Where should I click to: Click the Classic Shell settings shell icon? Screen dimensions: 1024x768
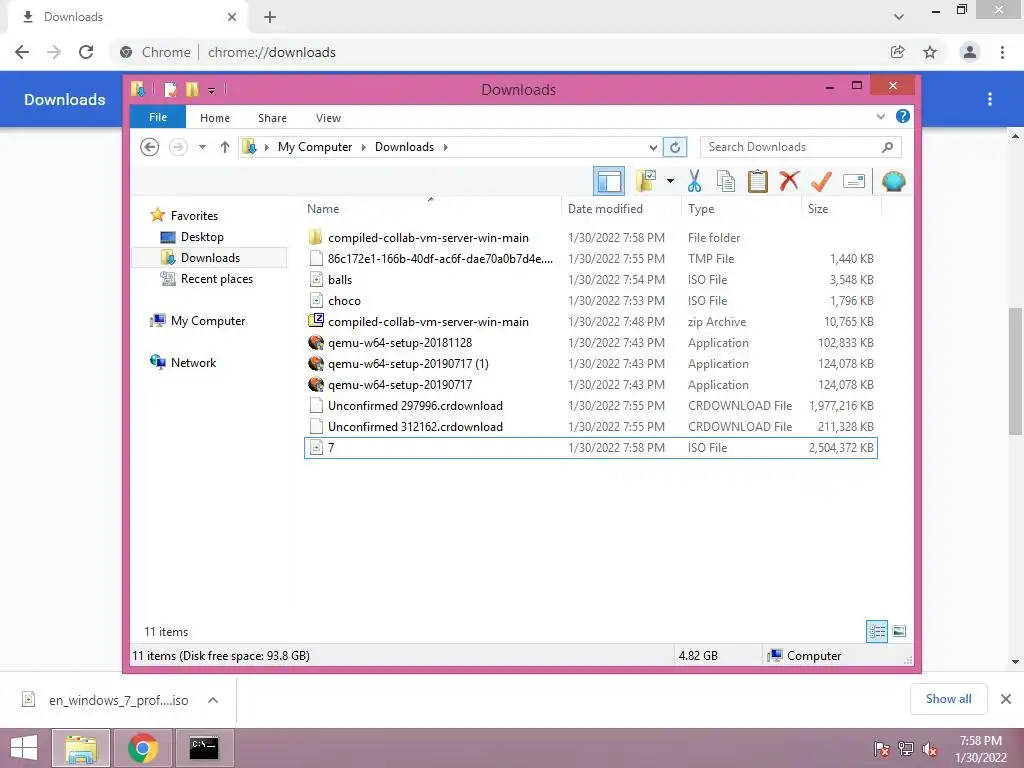pos(893,181)
